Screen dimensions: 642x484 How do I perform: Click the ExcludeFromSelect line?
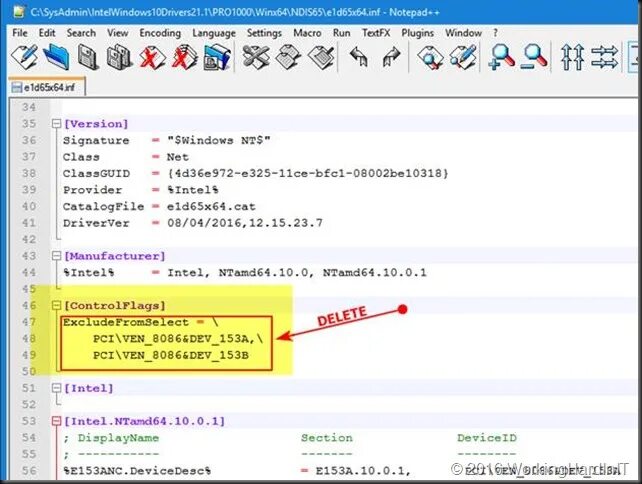pos(140,322)
